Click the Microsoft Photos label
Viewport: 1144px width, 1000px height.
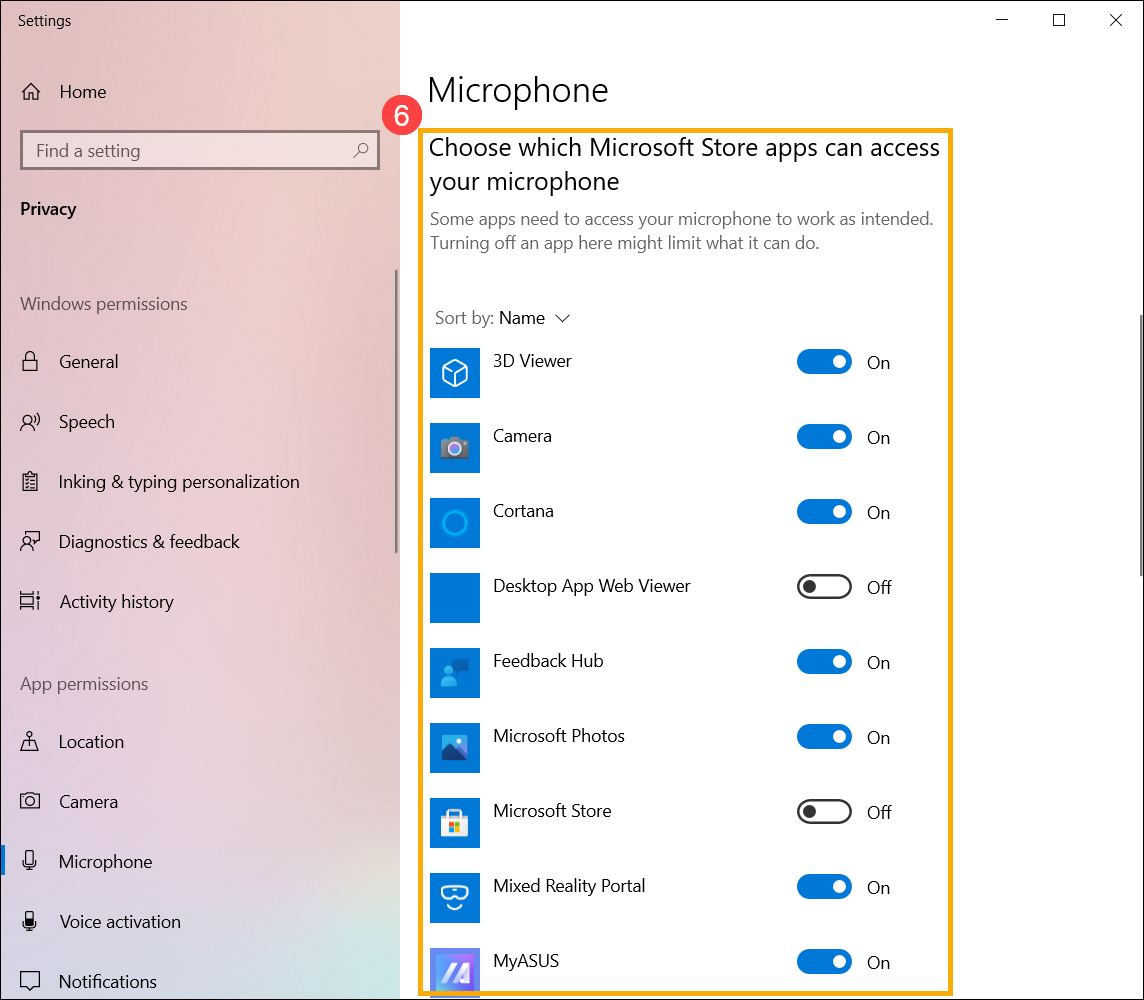click(559, 735)
